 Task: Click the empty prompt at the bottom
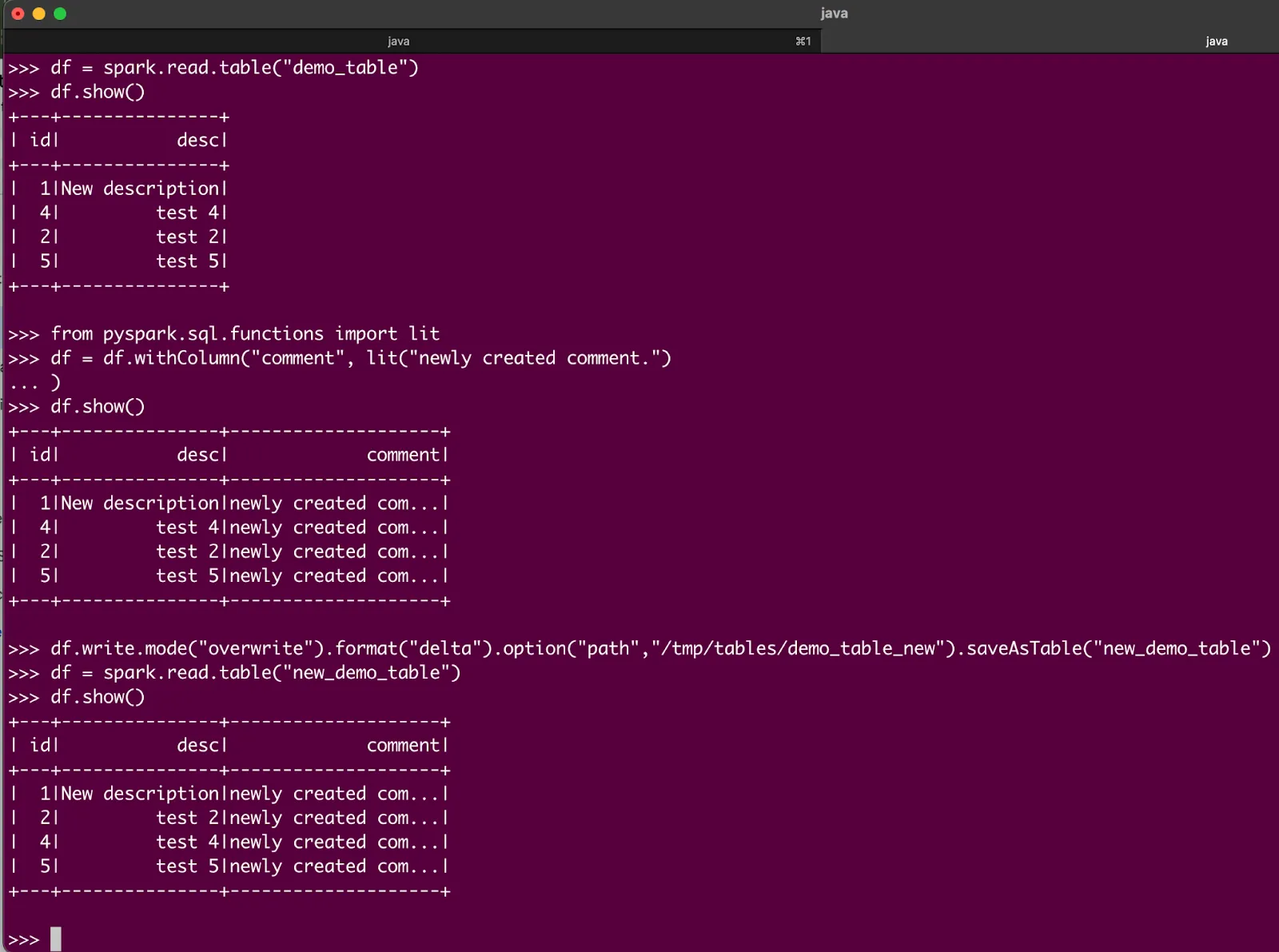pyautogui.click(x=24, y=938)
